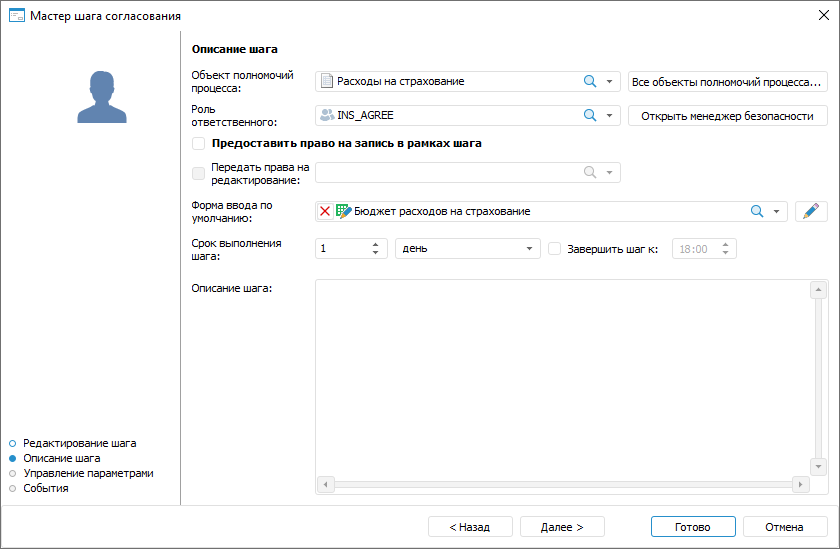
Task: Expand the Объект полномочий процесса dropdown arrow
Action: 609,81
